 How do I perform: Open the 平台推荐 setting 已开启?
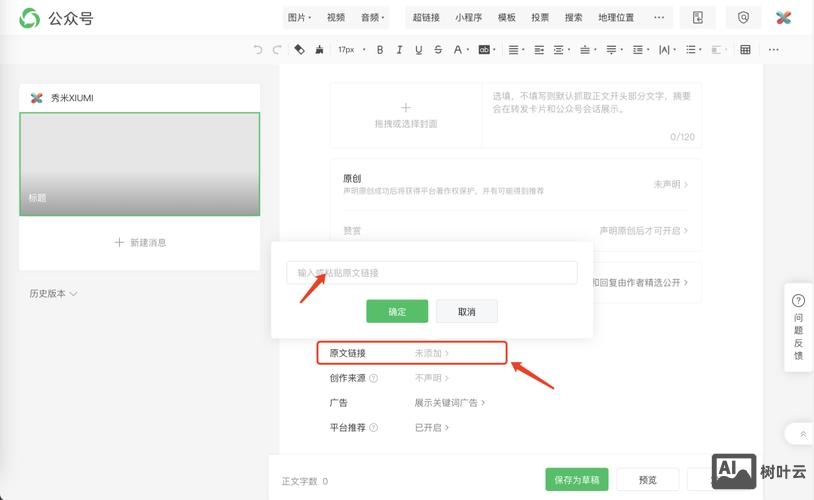click(431, 427)
